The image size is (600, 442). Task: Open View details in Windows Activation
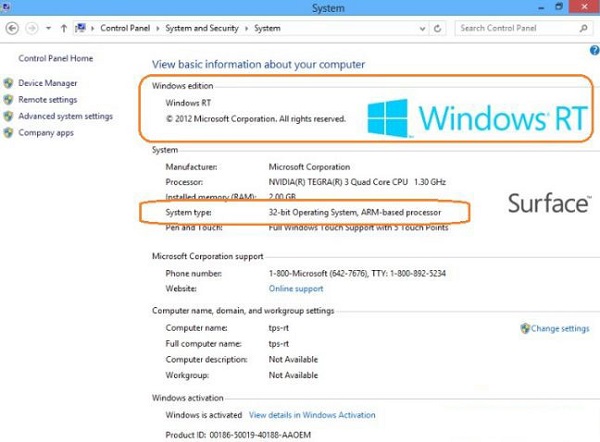pyautogui.click(x=312, y=415)
